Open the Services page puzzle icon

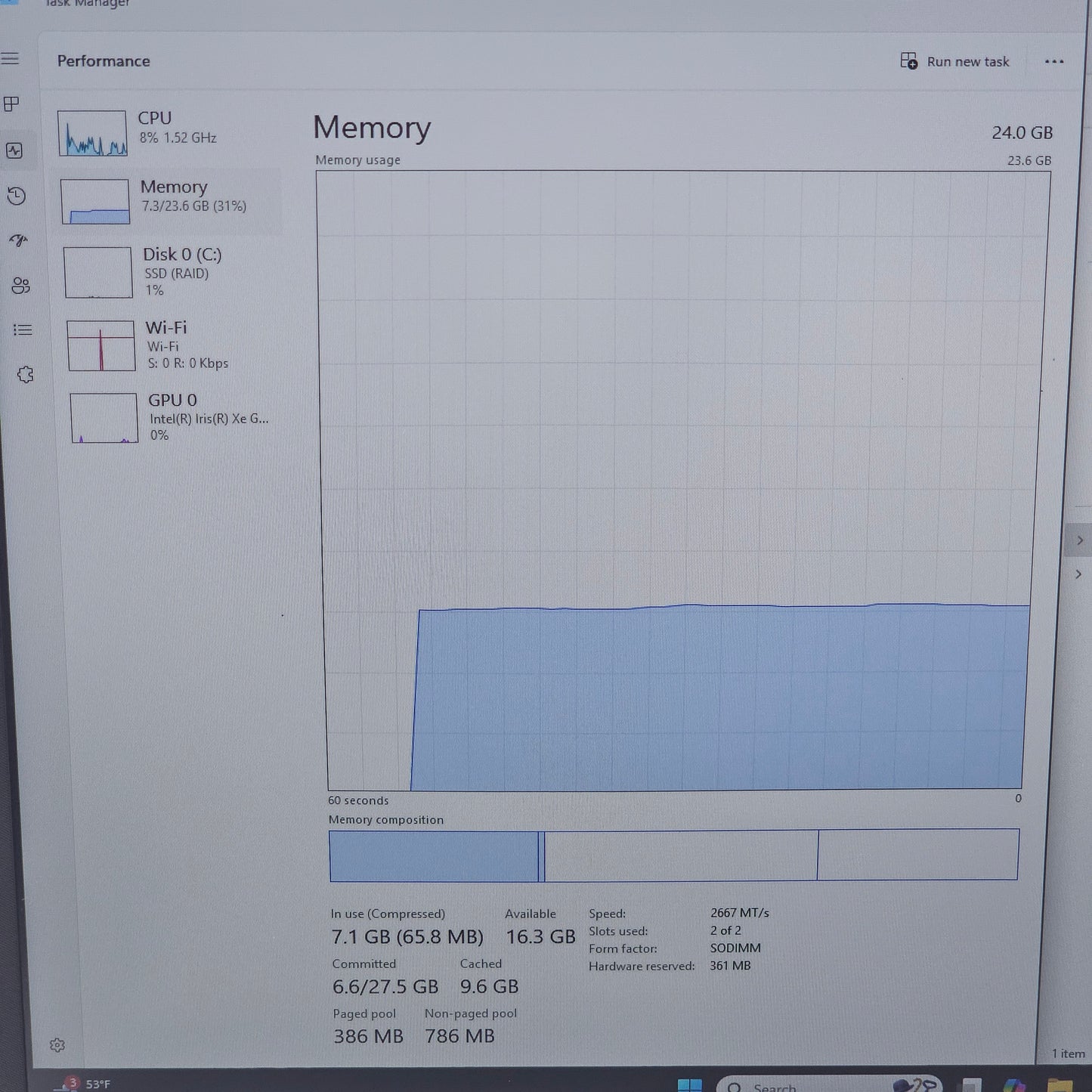click(25, 375)
